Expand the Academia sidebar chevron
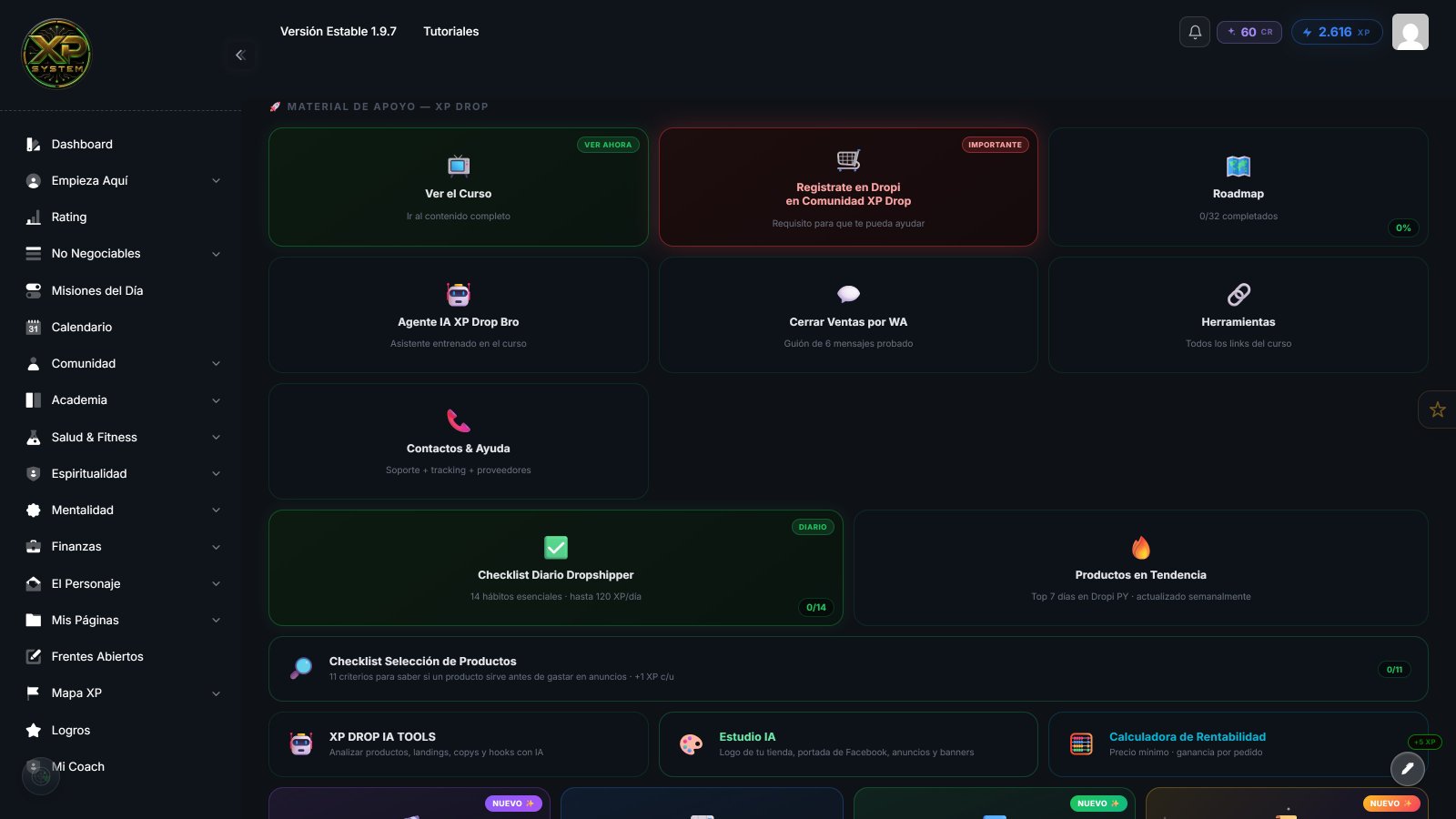1456x819 pixels. click(x=216, y=400)
